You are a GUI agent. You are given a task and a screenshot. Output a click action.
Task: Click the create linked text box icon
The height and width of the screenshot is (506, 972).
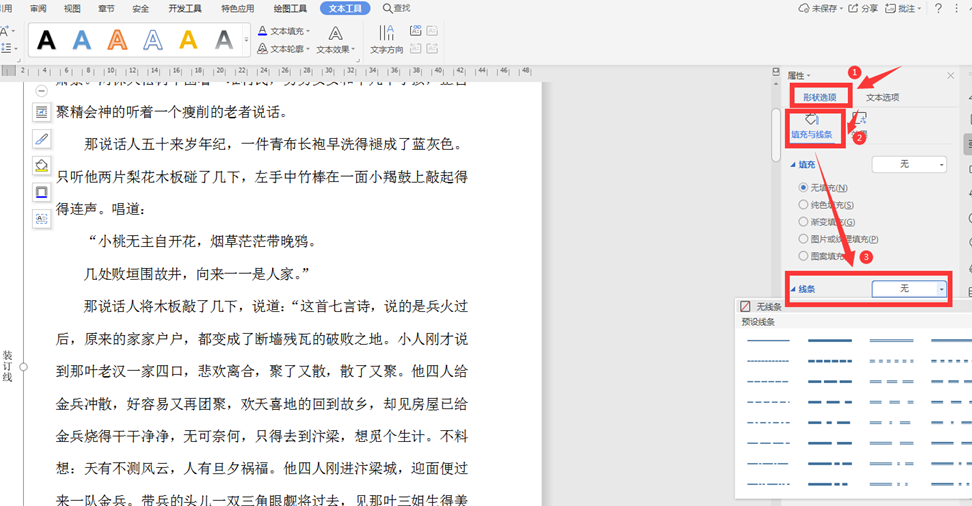pyautogui.click(x=415, y=30)
